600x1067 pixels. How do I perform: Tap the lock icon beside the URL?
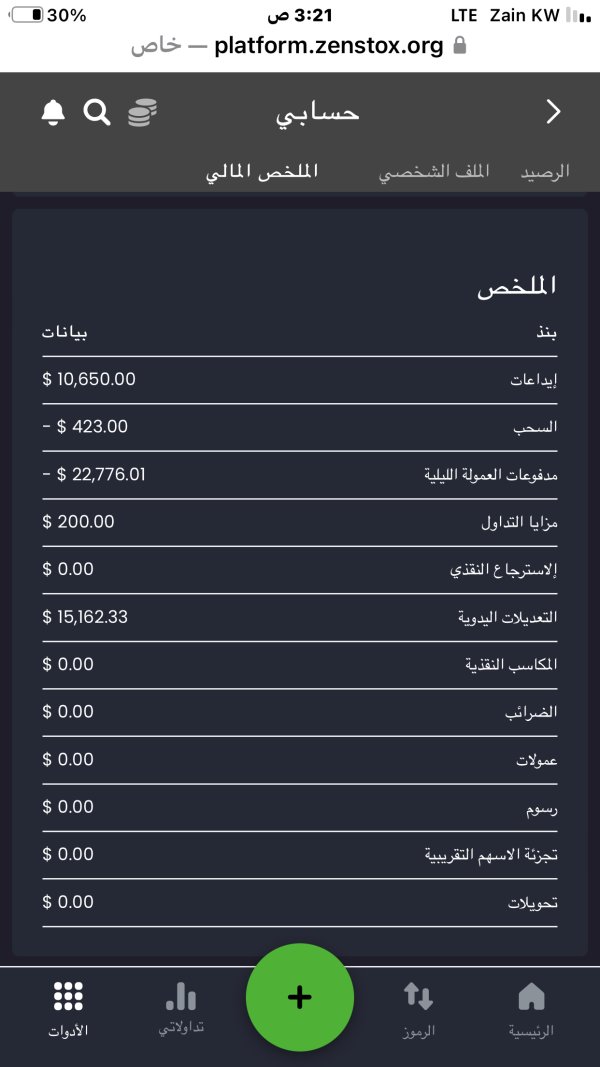[x=460, y=46]
